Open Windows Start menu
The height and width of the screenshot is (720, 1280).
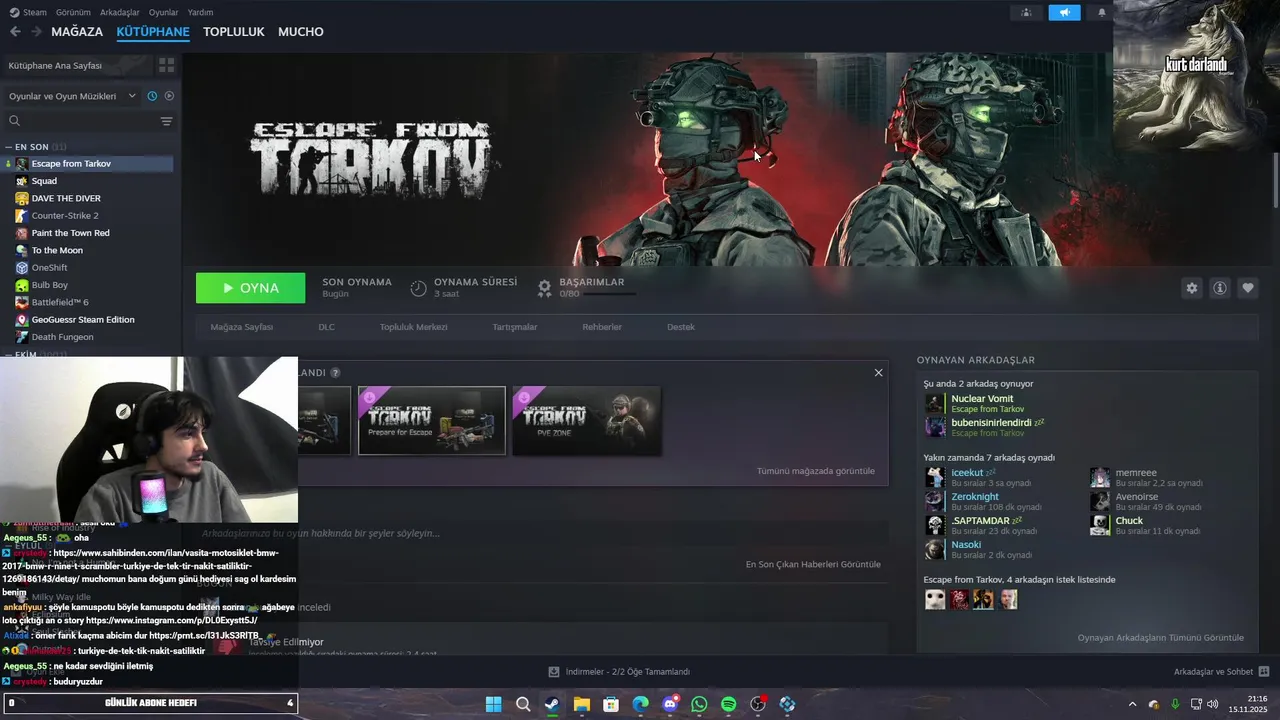point(493,704)
